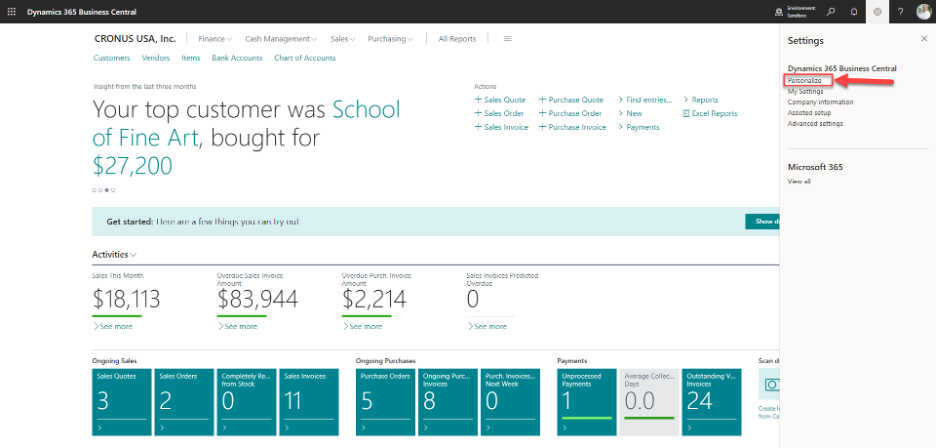This screenshot has width=936, height=448.
Task: Select the first headline pagination dot
Action: pyautogui.click(x=94, y=190)
